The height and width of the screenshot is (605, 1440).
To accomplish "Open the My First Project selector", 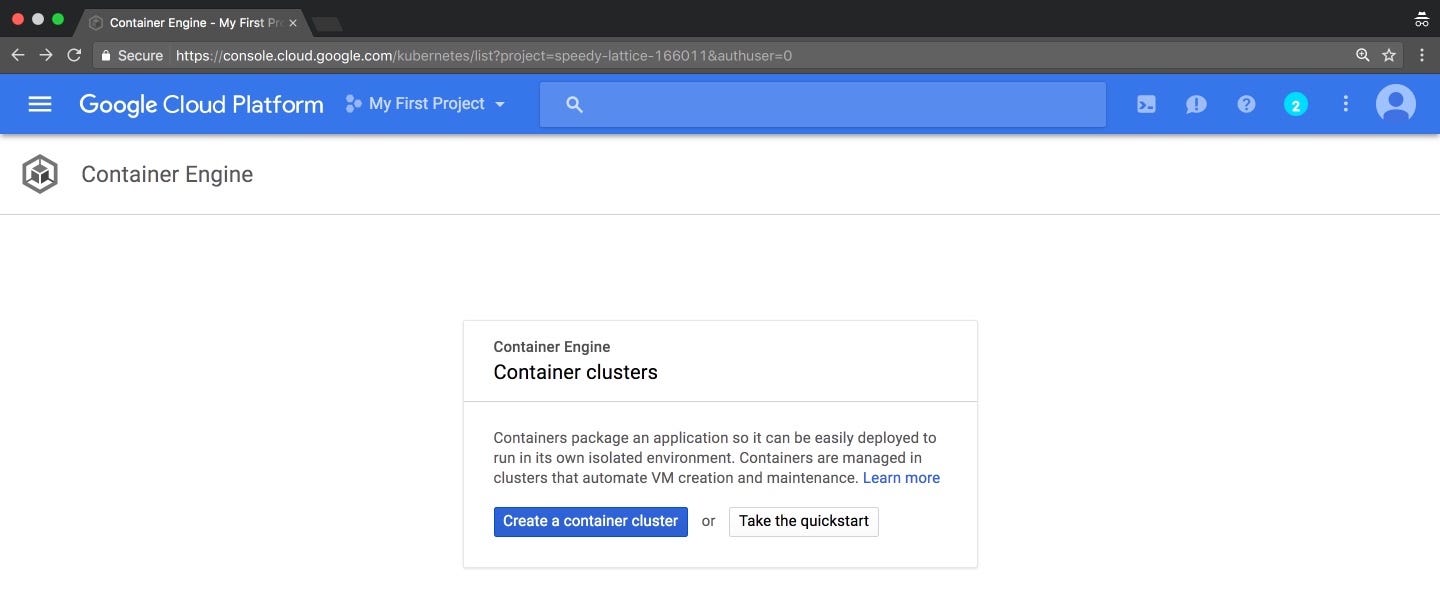I will (x=425, y=104).
